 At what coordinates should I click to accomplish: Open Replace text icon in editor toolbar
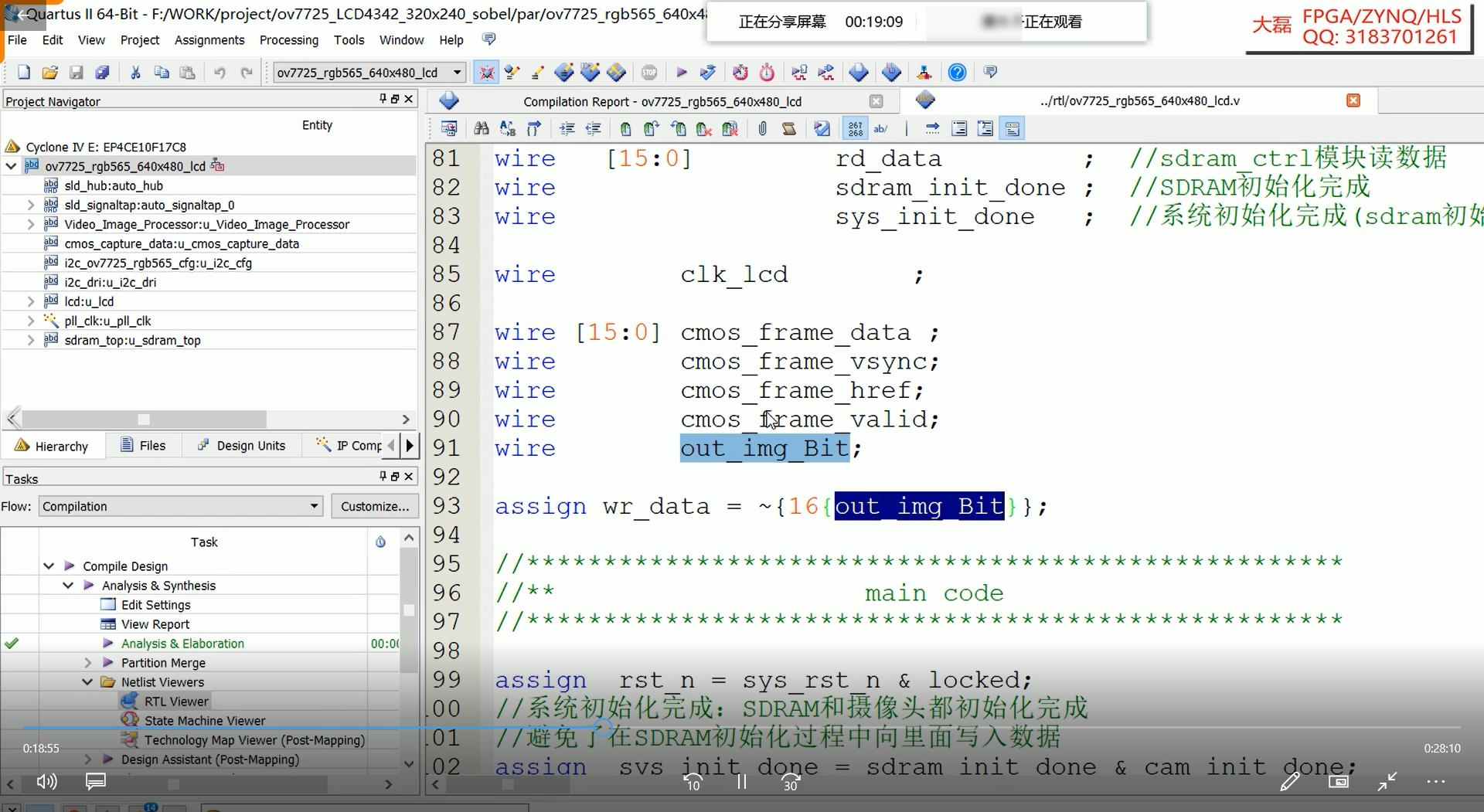508,129
